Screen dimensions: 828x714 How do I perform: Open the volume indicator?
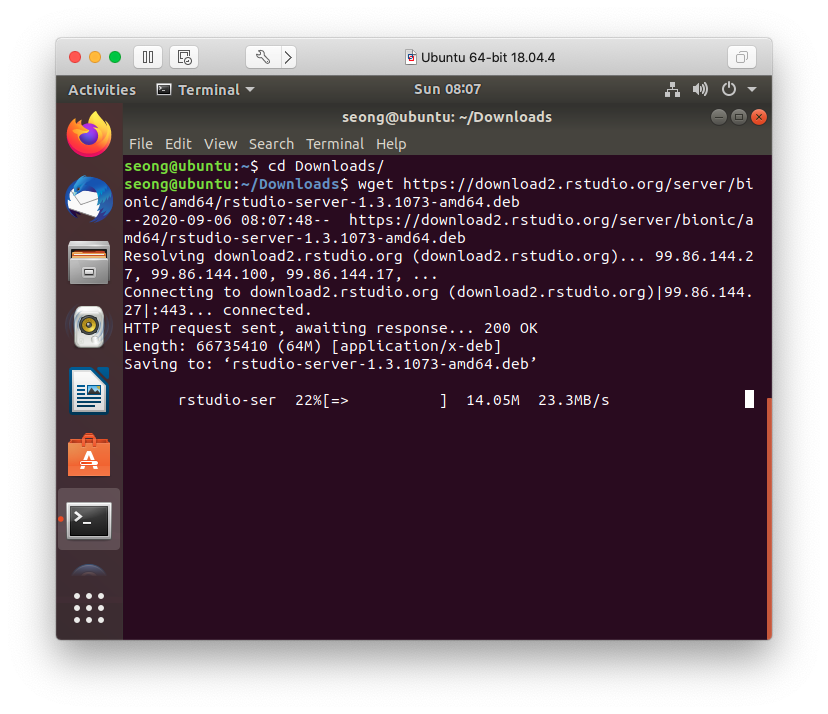click(x=700, y=89)
